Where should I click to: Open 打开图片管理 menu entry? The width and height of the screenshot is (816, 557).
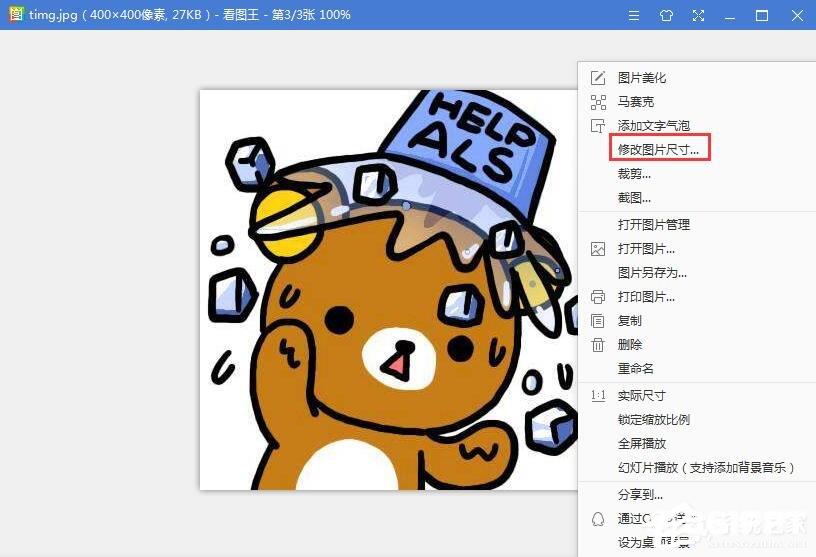(654, 225)
